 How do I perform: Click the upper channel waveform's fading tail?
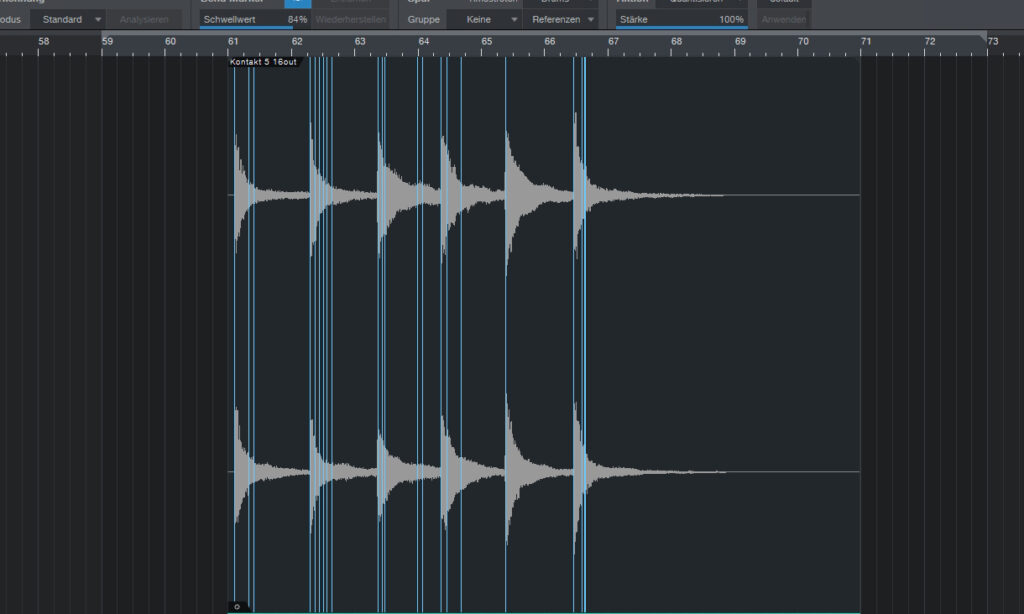point(680,194)
